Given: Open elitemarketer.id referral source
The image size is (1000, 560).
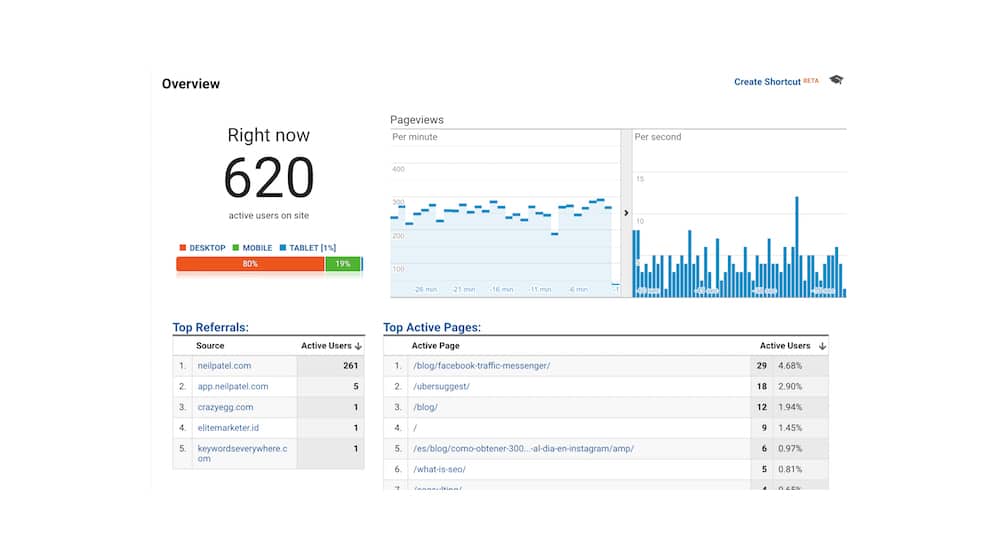Looking at the screenshot, I should pyautogui.click(x=228, y=428).
